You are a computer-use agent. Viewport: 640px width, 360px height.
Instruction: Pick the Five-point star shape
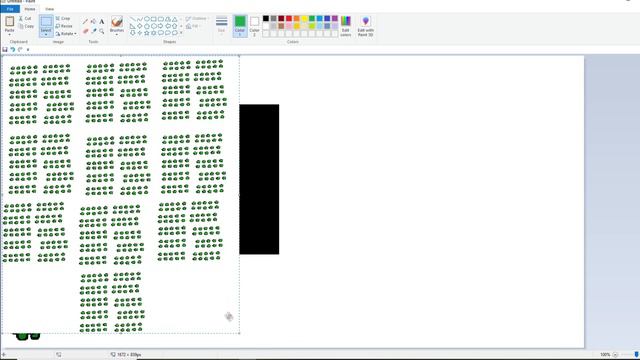147,33
